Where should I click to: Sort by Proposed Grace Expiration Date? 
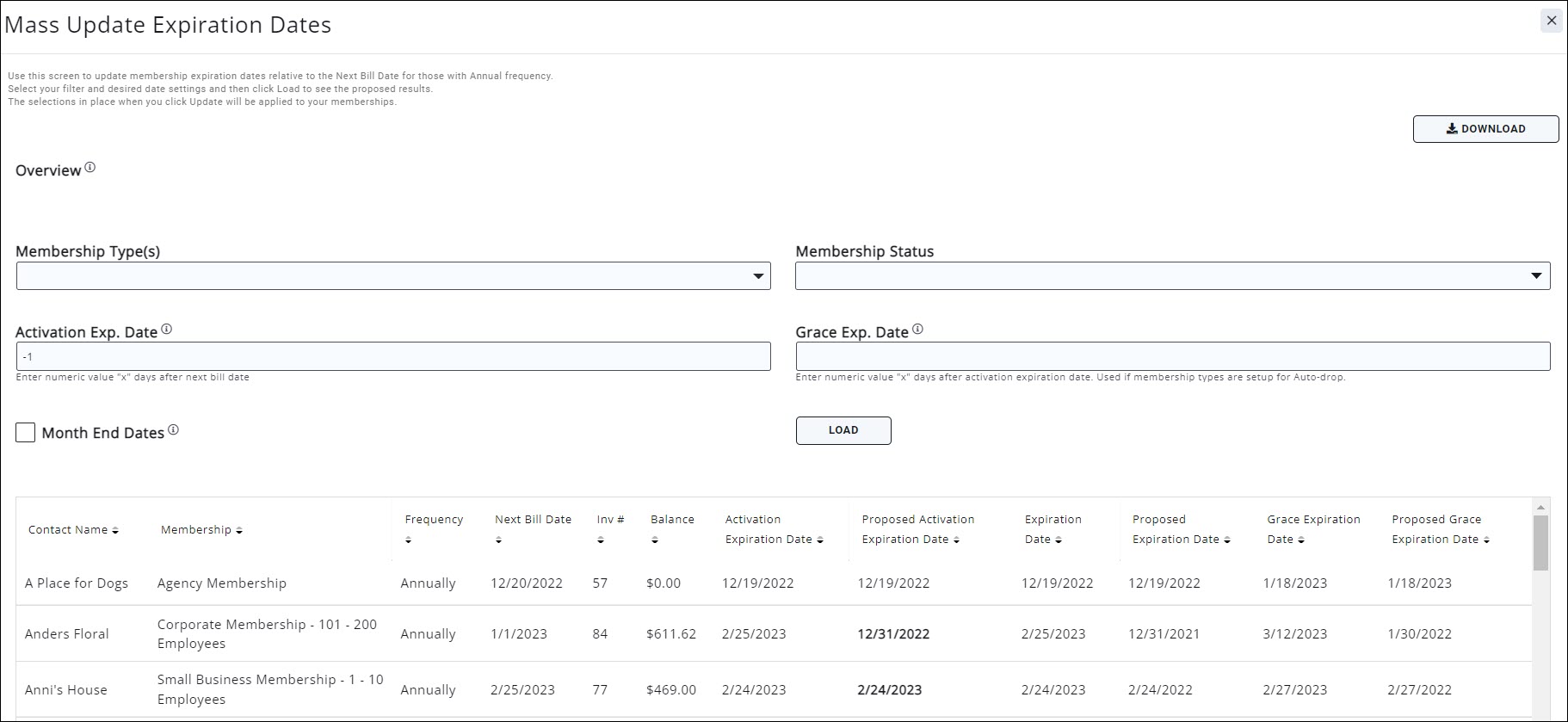1486,540
